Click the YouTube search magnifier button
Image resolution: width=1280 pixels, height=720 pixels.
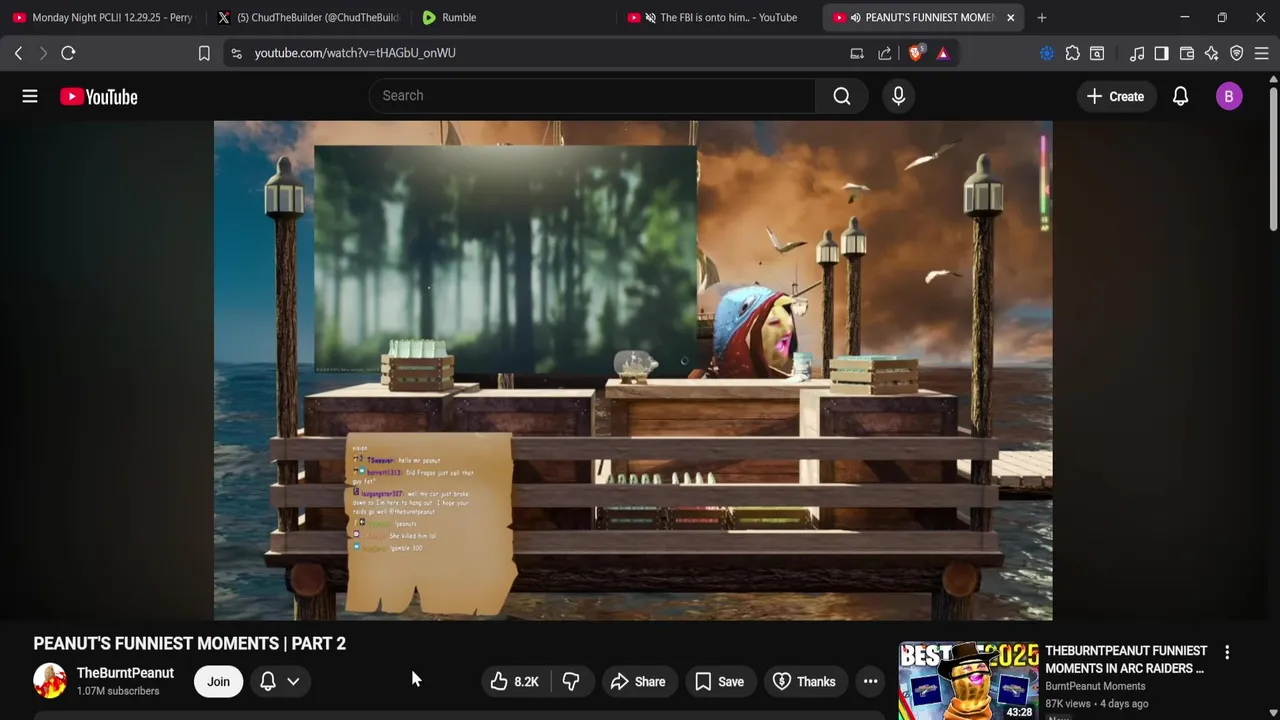(x=842, y=96)
